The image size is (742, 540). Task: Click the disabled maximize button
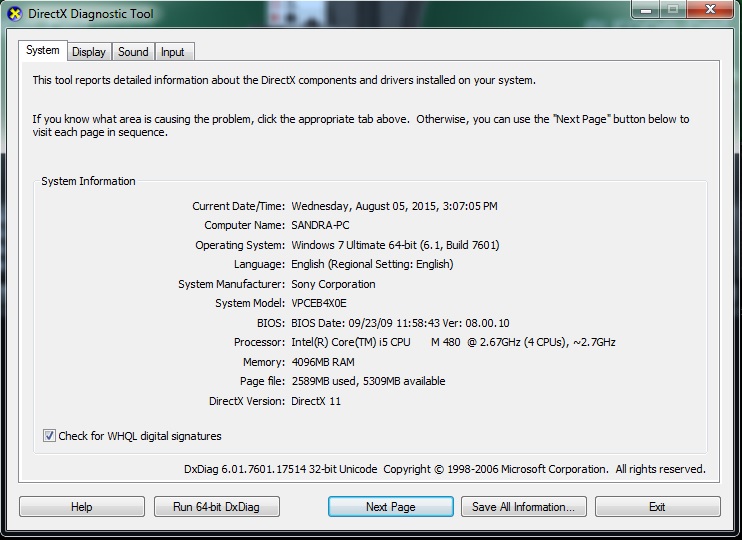coord(673,9)
